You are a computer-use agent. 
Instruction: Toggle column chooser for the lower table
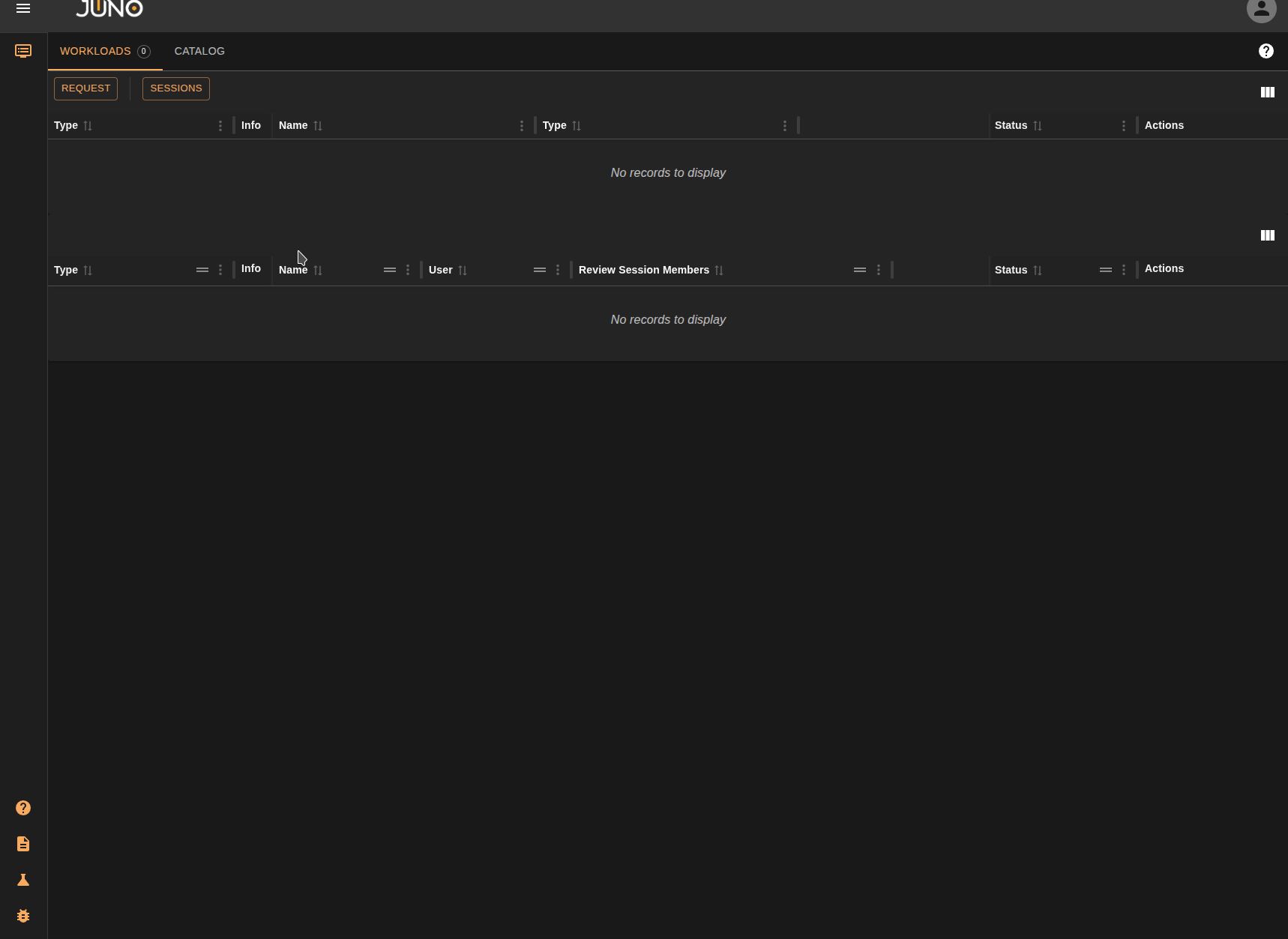click(1267, 235)
